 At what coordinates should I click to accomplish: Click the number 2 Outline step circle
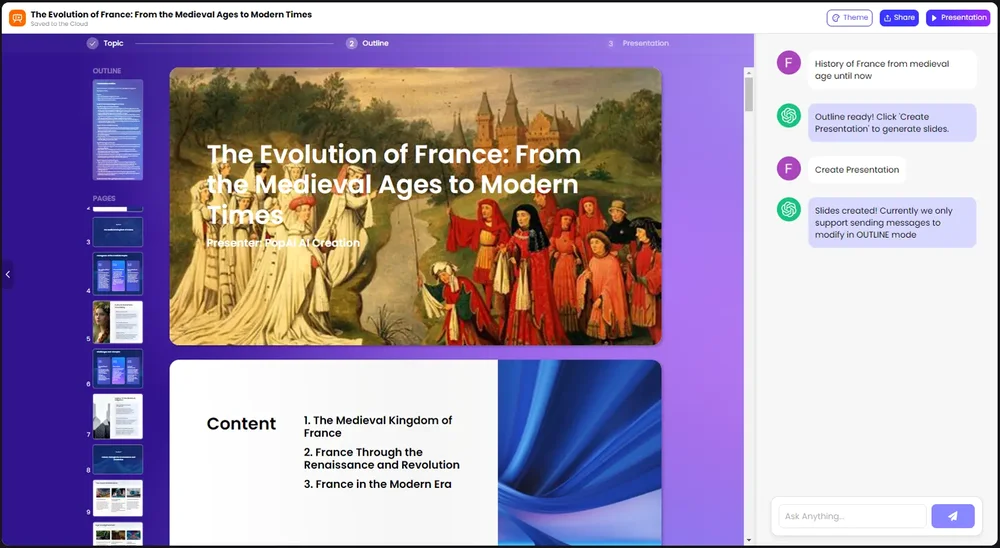pyautogui.click(x=352, y=44)
